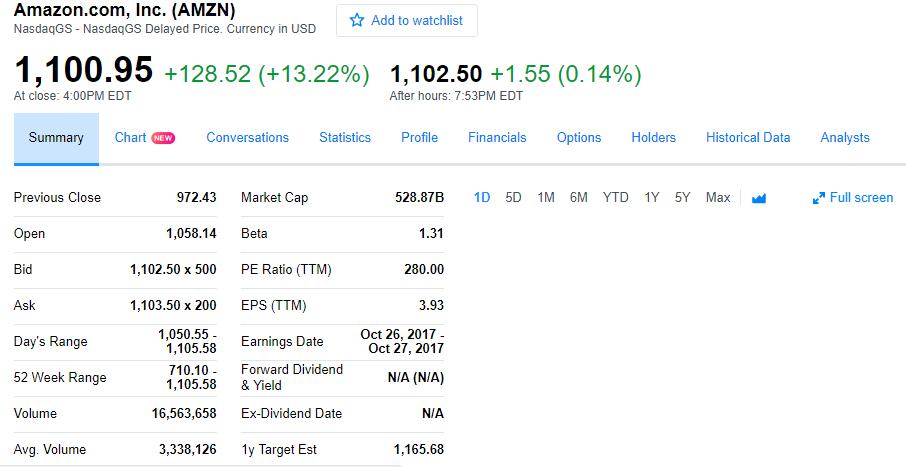The image size is (906, 467).
Task: Select the Holders tab
Action: (653, 138)
